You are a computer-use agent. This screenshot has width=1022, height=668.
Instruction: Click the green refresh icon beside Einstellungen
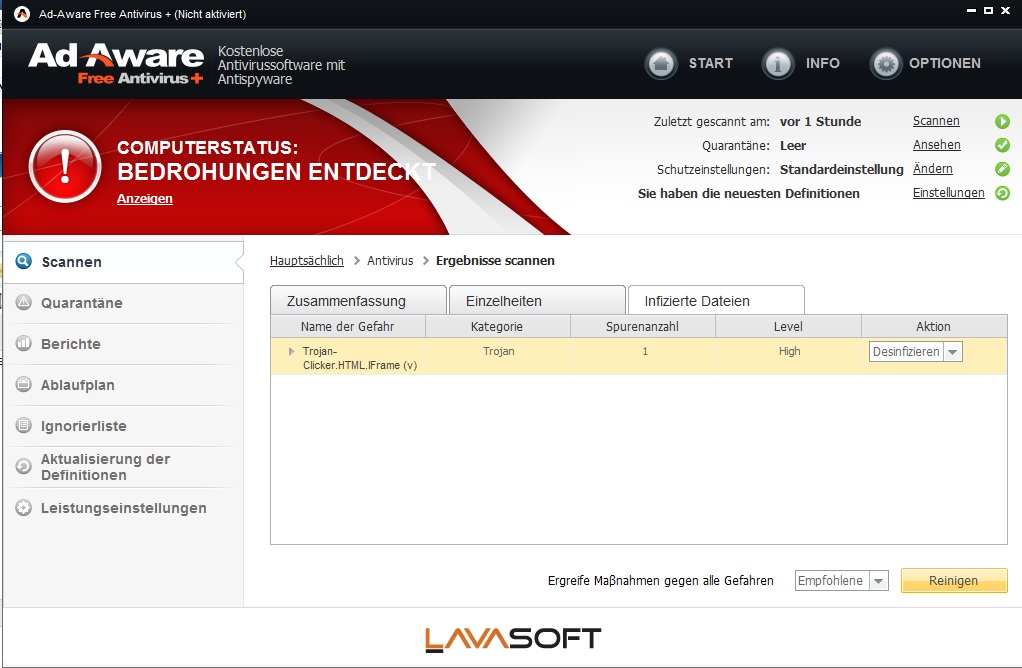(x=1002, y=193)
